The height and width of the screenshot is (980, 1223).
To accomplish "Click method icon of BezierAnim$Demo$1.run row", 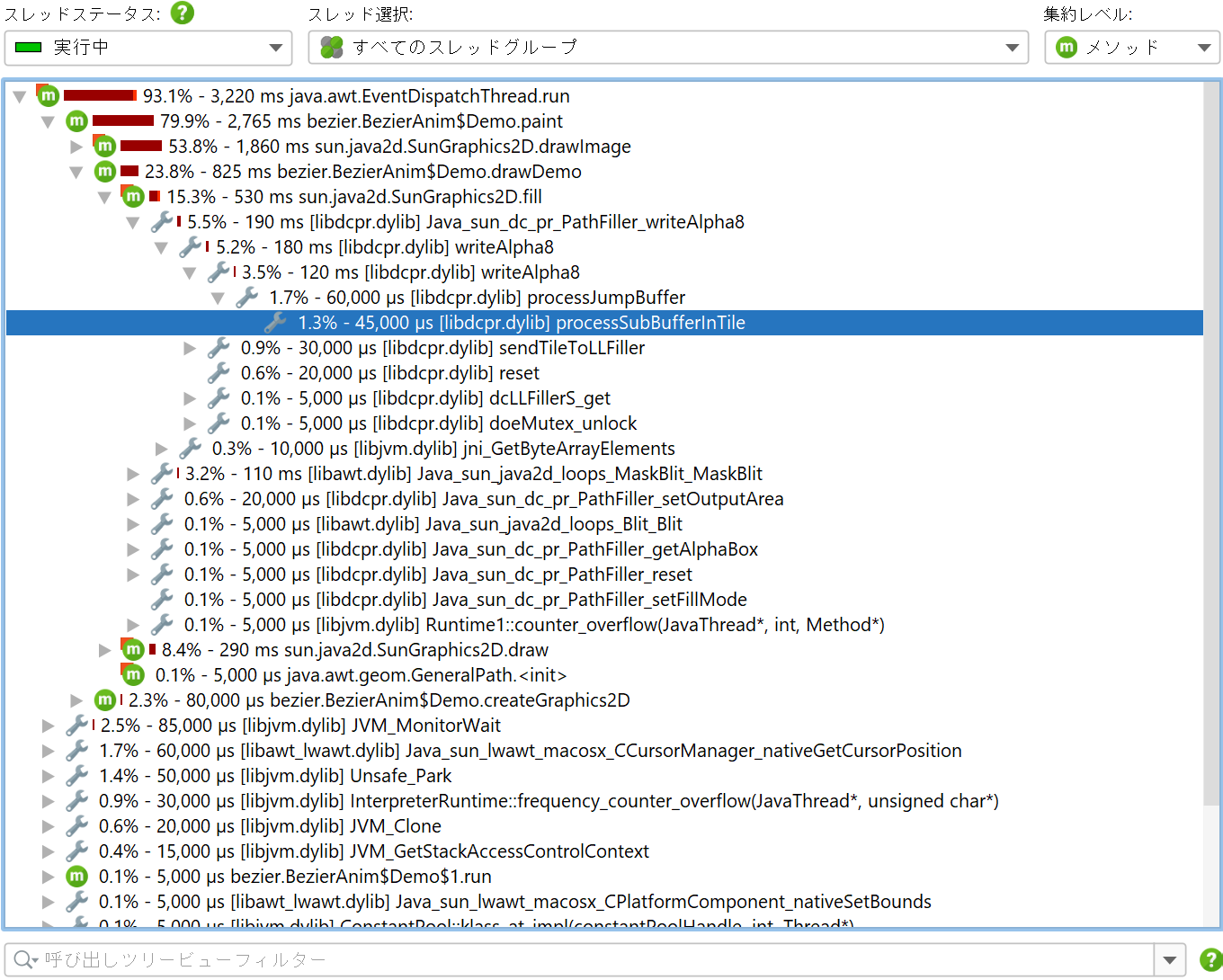I will tap(77, 876).
